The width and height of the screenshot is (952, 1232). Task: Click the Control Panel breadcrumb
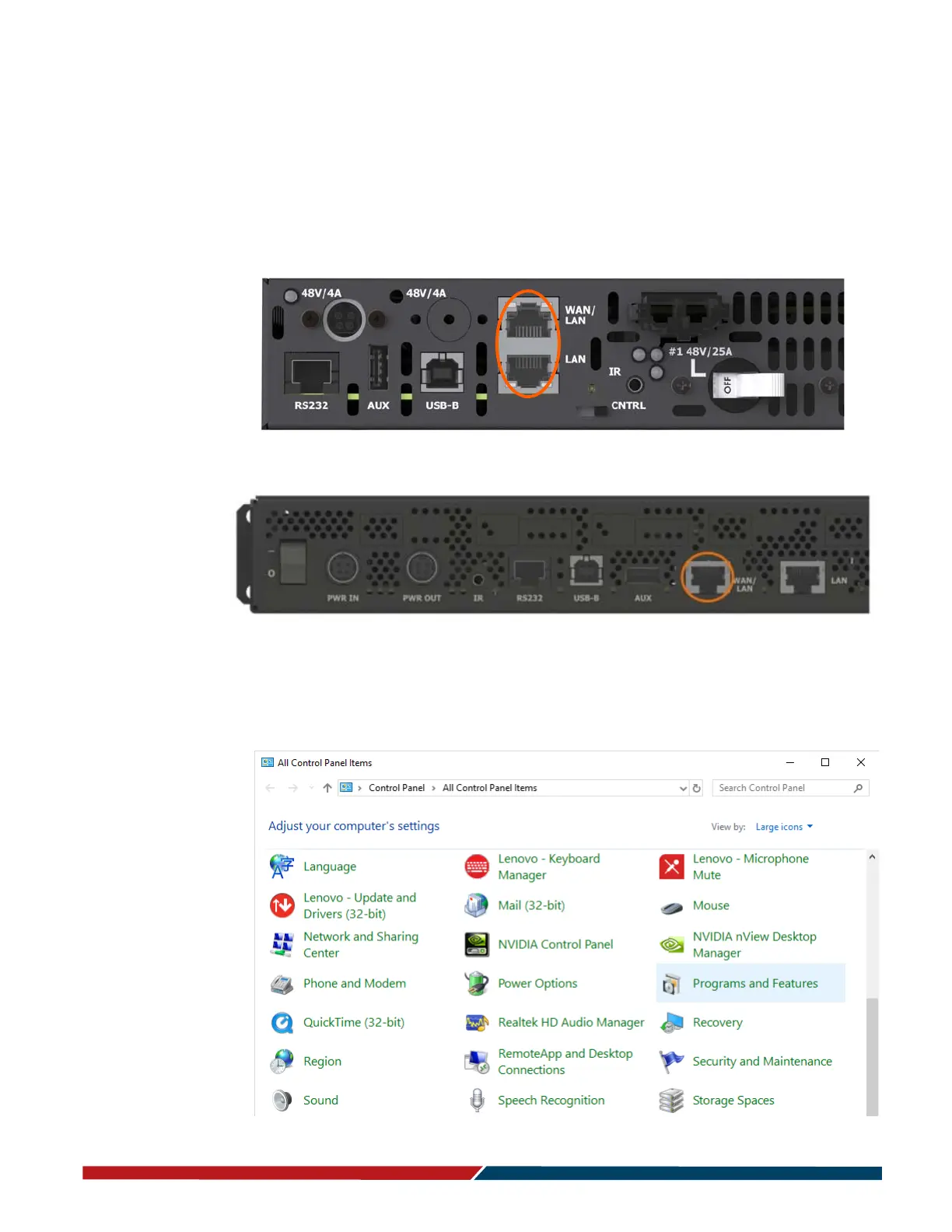397,788
